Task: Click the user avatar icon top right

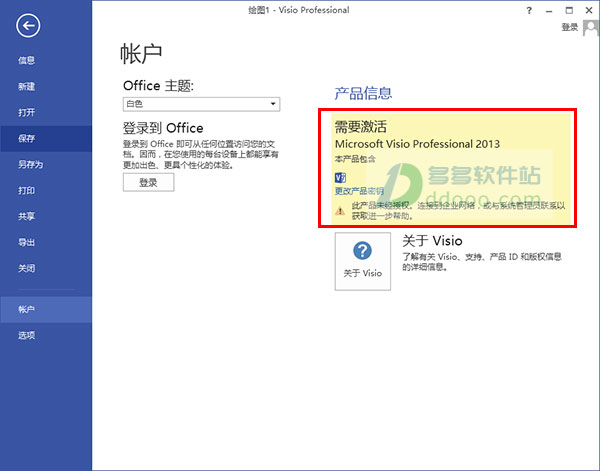Action: (x=591, y=28)
